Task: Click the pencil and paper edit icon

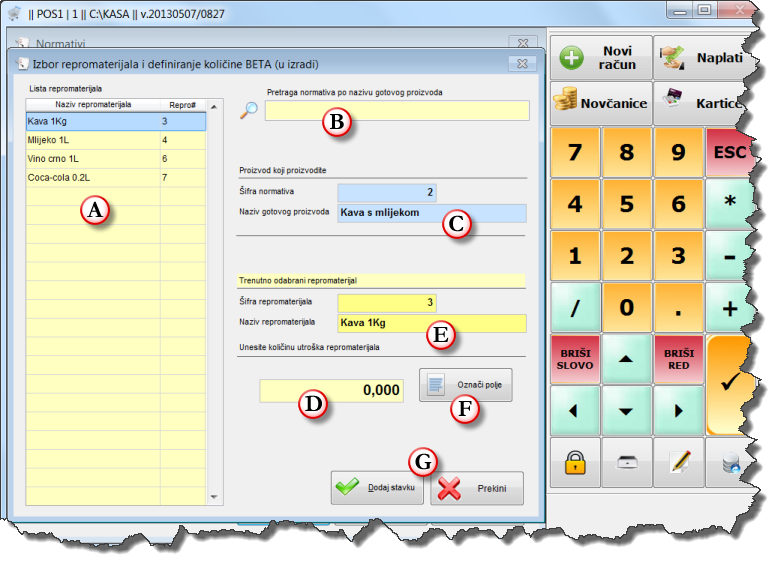Action: click(x=680, y=461)
